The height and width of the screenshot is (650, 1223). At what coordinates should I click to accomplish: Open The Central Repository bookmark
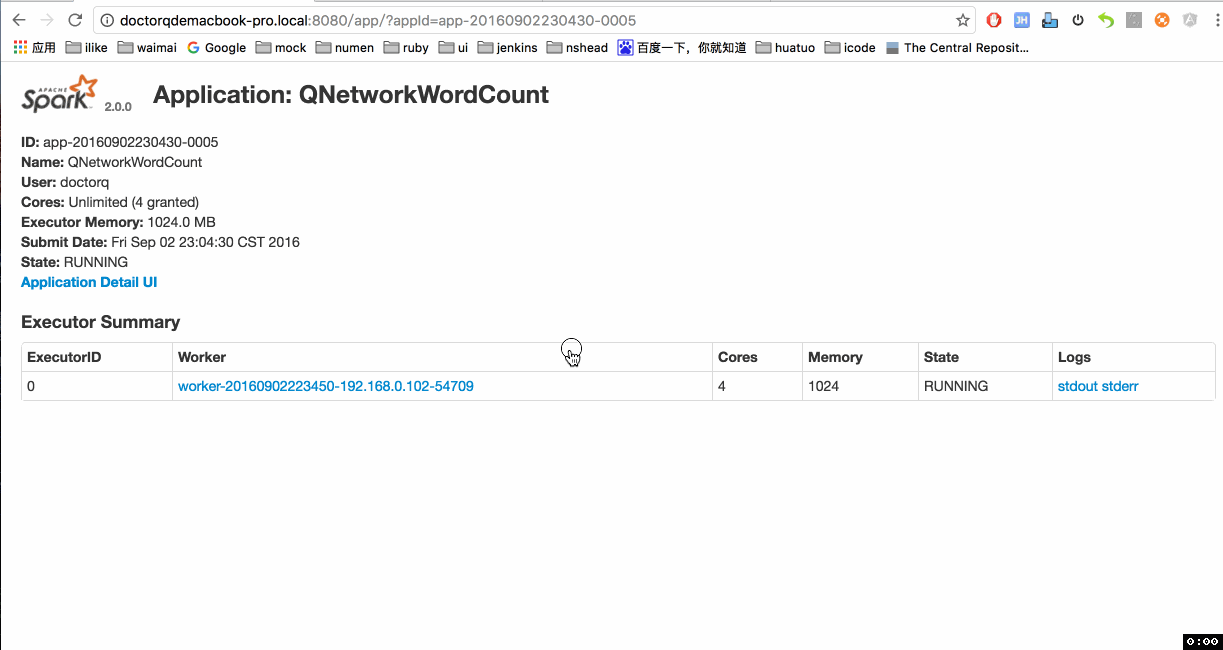957,47
